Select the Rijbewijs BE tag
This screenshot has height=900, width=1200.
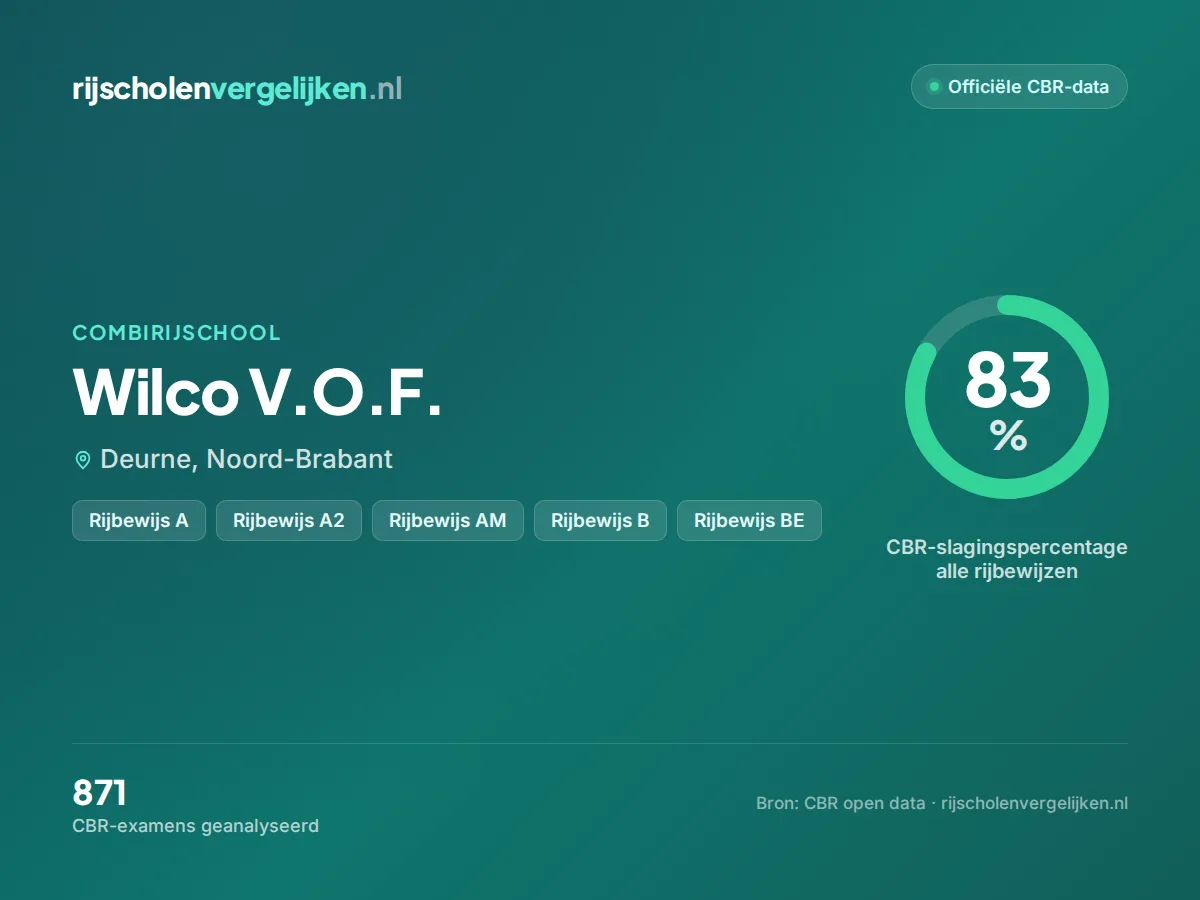749,521
